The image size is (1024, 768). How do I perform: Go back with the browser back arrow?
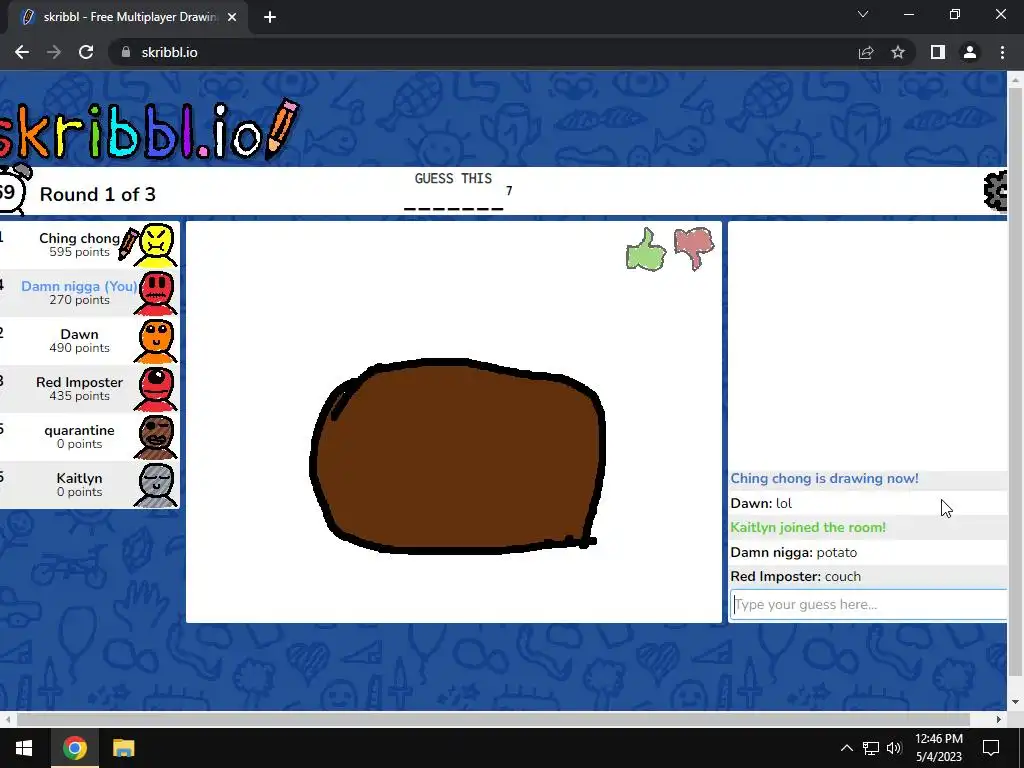point(22,52)
